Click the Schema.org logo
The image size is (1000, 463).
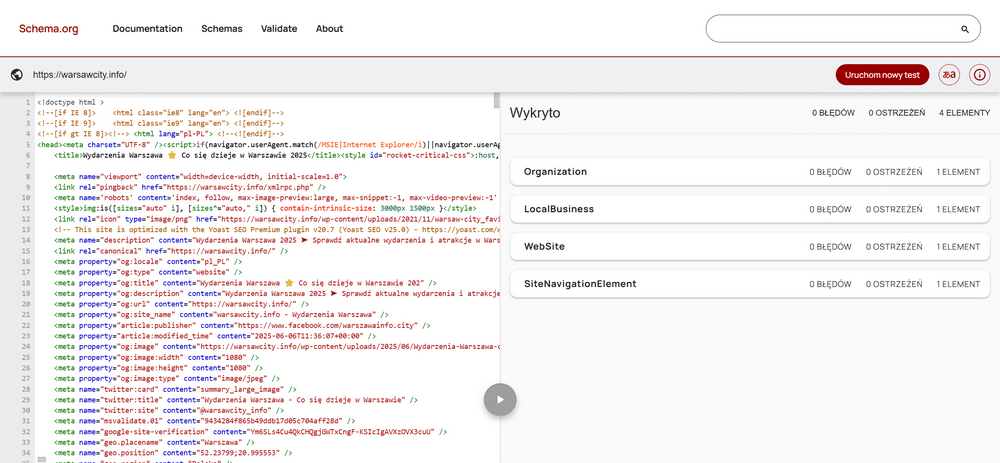48,29
